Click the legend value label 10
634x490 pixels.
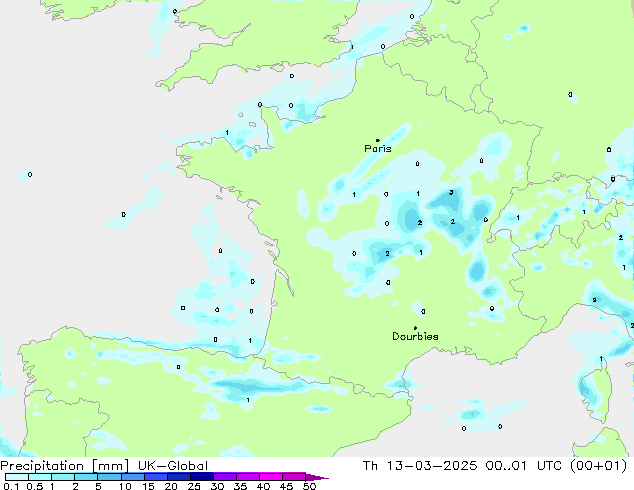click(x=125, y=486)
